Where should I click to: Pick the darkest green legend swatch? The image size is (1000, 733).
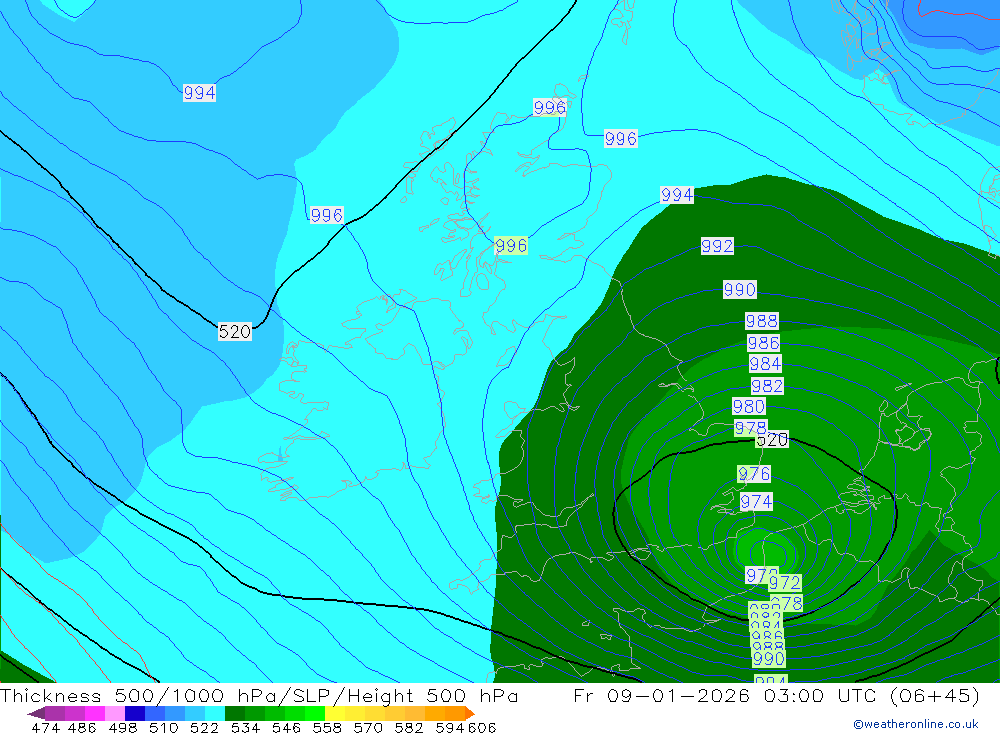click(235, 713)
